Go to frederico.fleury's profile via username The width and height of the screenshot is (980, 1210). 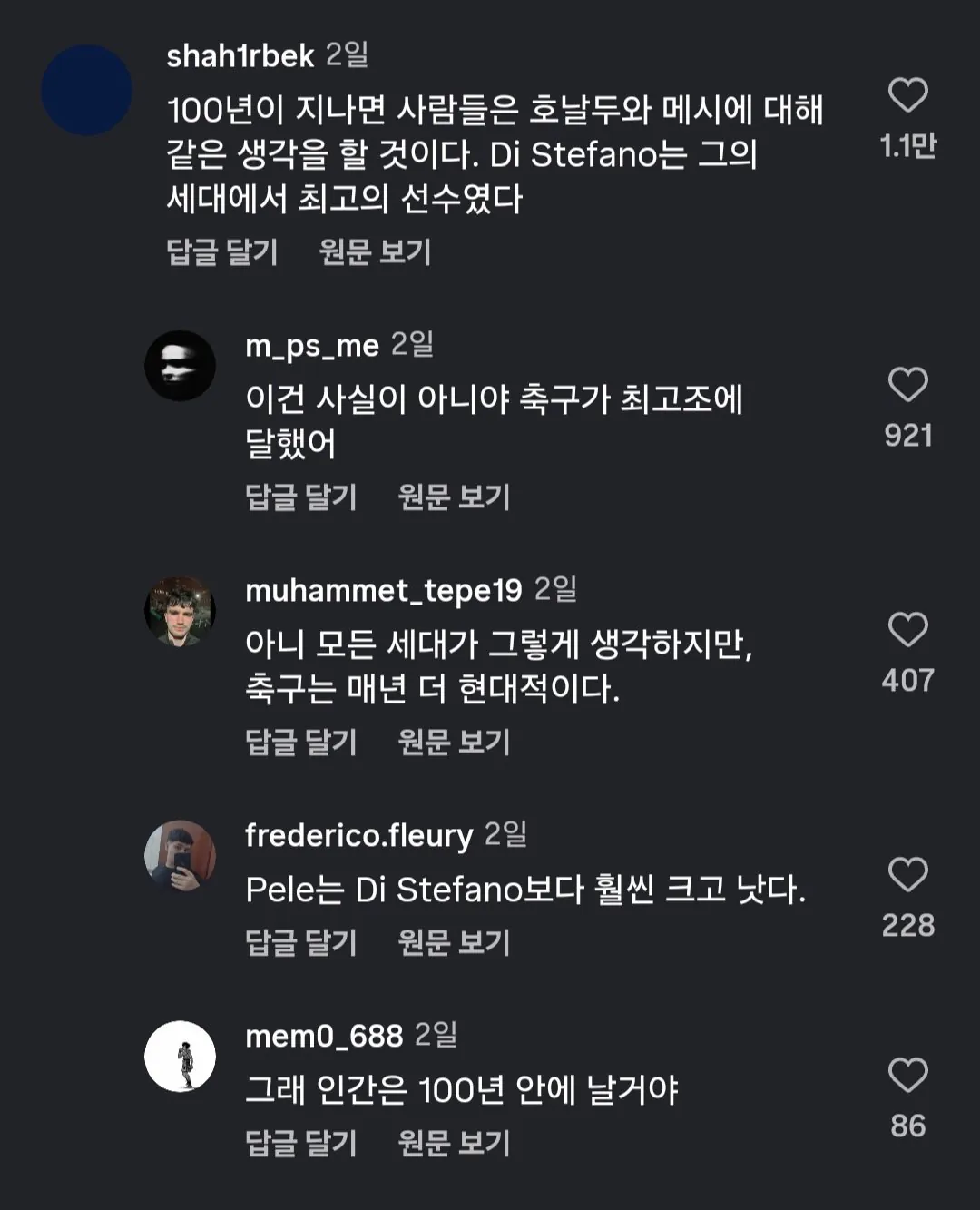(358, 835)
